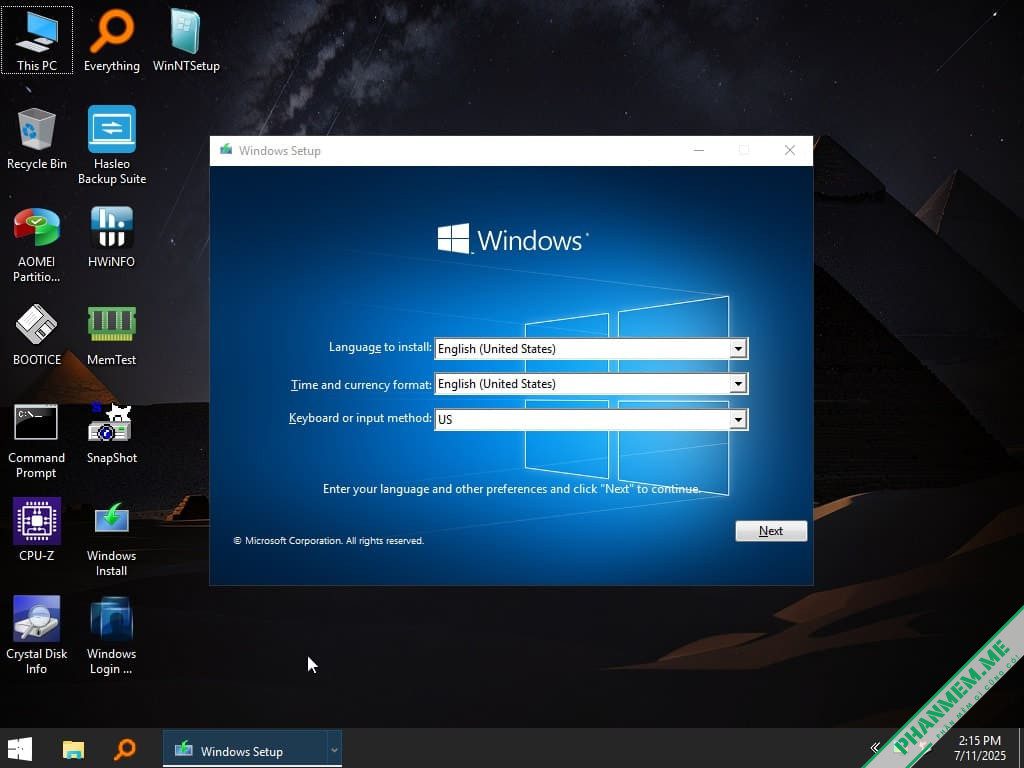This screenshot has width=1024, height=768.
Task: Launch SnapShot desktop icon
Action: (x=112, y=432)
